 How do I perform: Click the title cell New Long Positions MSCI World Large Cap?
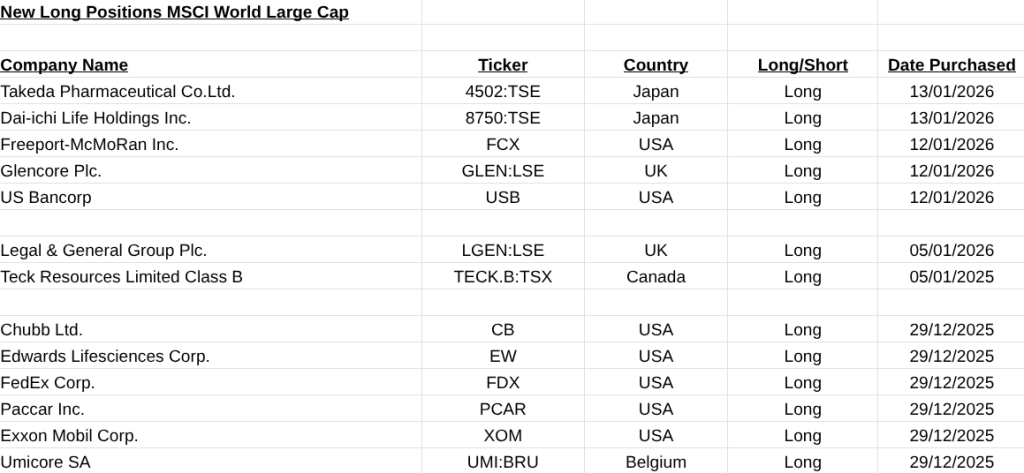(x=175, y=13)
